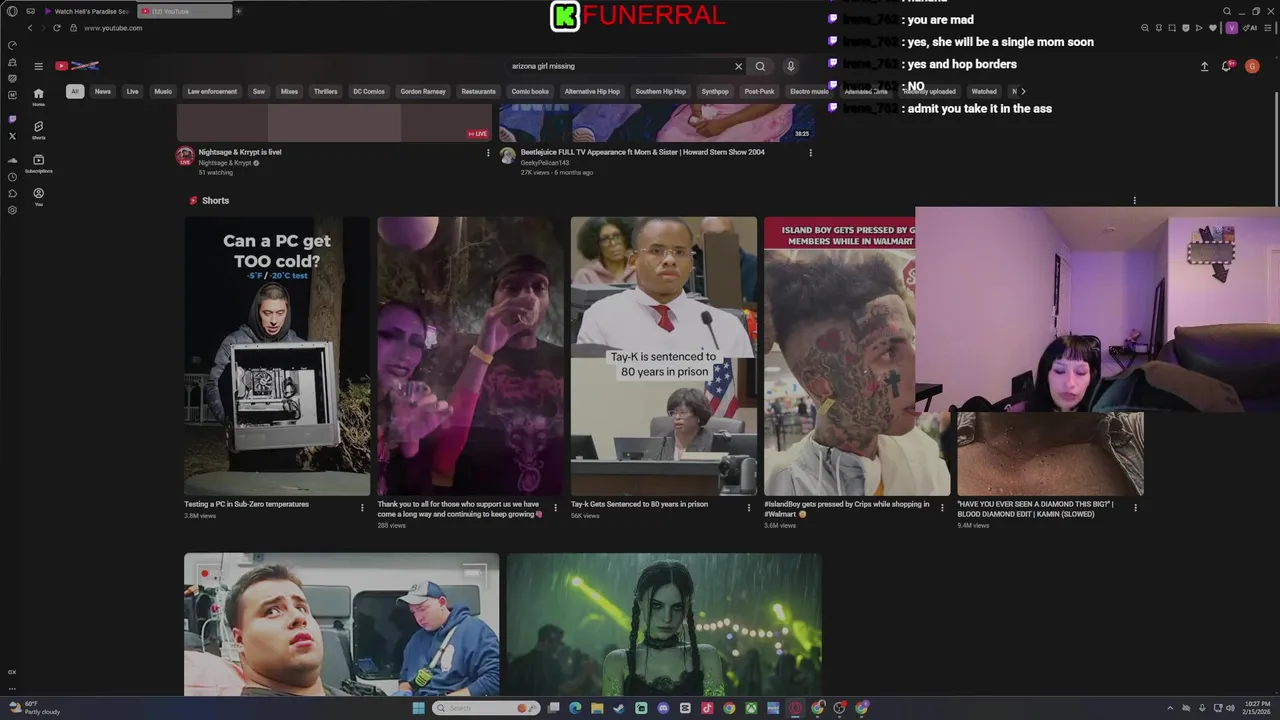
Task: Click the YouTube logo
Action: tap(77, 66)
